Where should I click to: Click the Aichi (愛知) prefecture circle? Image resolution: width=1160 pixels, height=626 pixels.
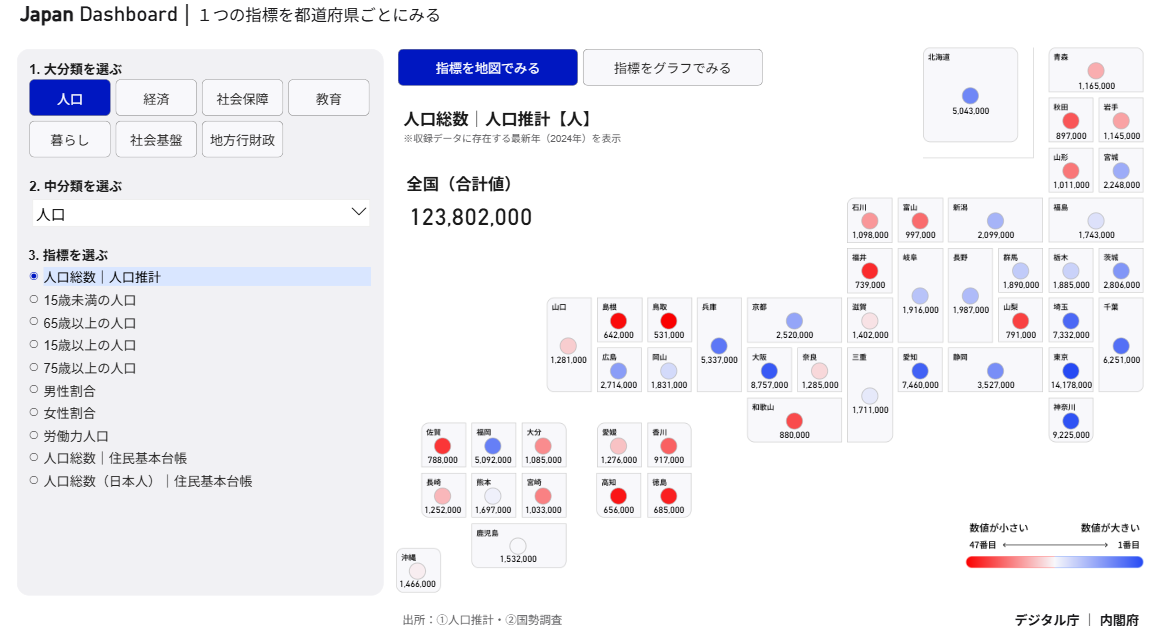tap(920, 371)
